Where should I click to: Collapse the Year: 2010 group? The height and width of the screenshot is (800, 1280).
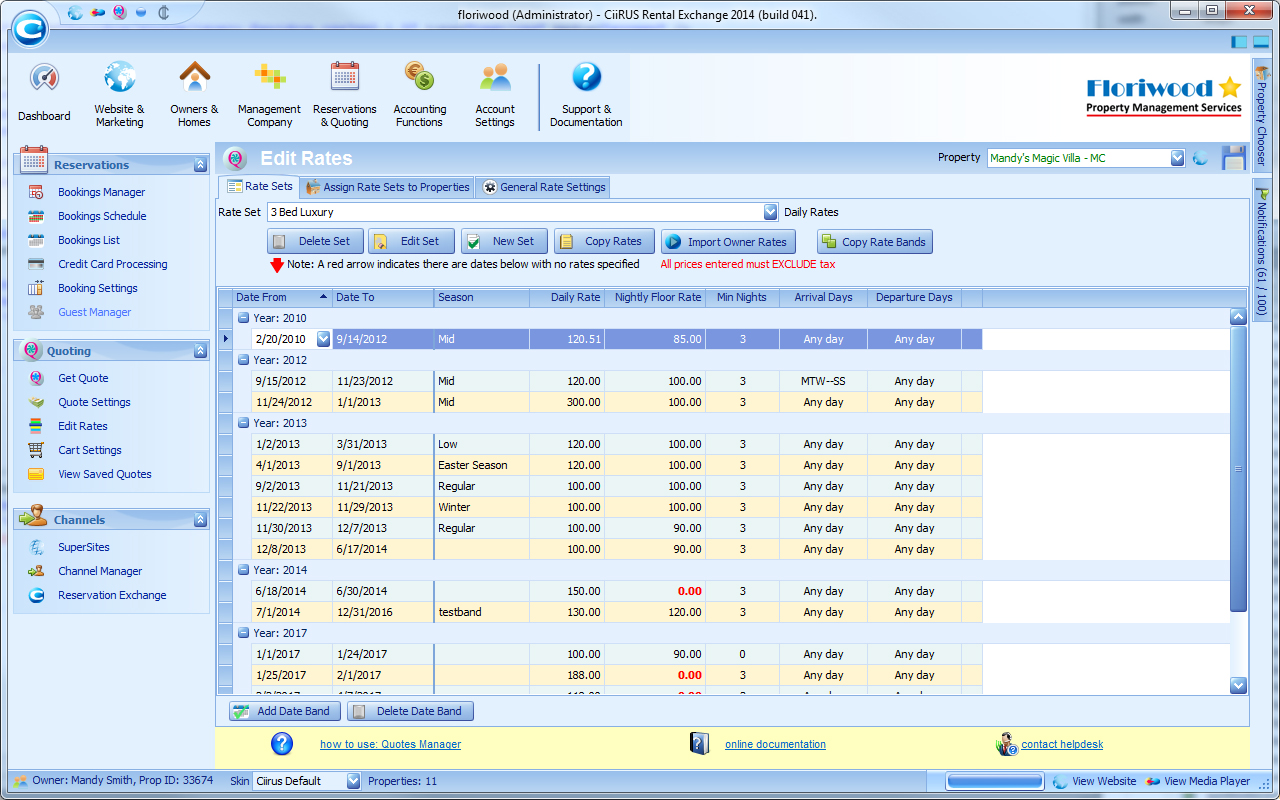243,318
